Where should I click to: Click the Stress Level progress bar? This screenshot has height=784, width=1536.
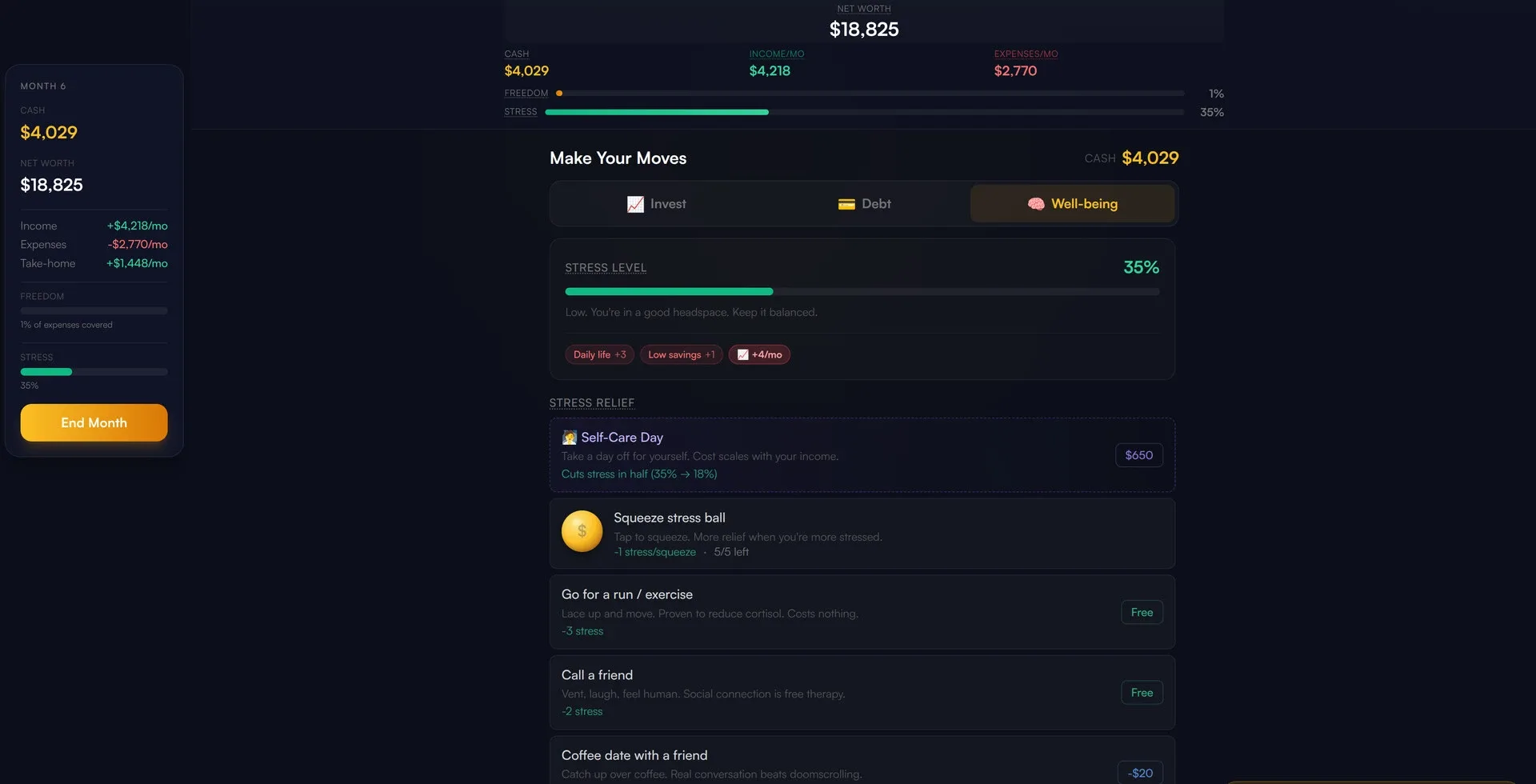862,292
